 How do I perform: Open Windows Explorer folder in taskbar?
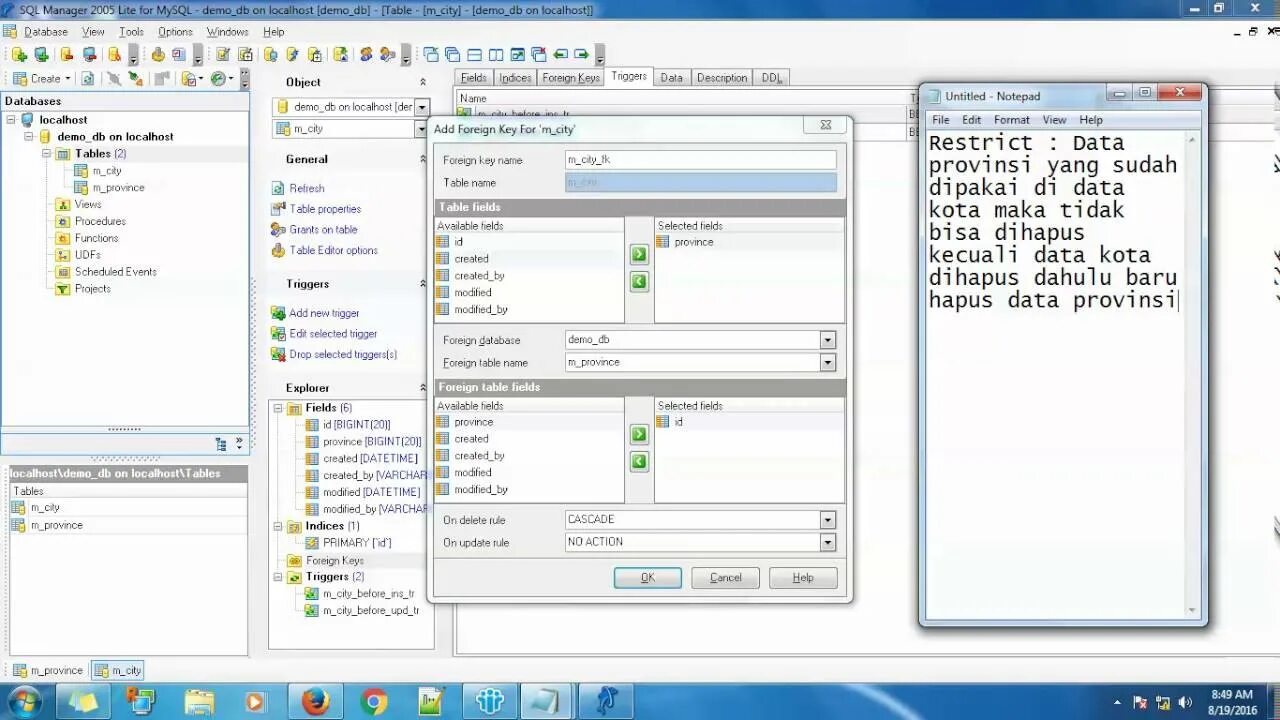coord(199,702)
